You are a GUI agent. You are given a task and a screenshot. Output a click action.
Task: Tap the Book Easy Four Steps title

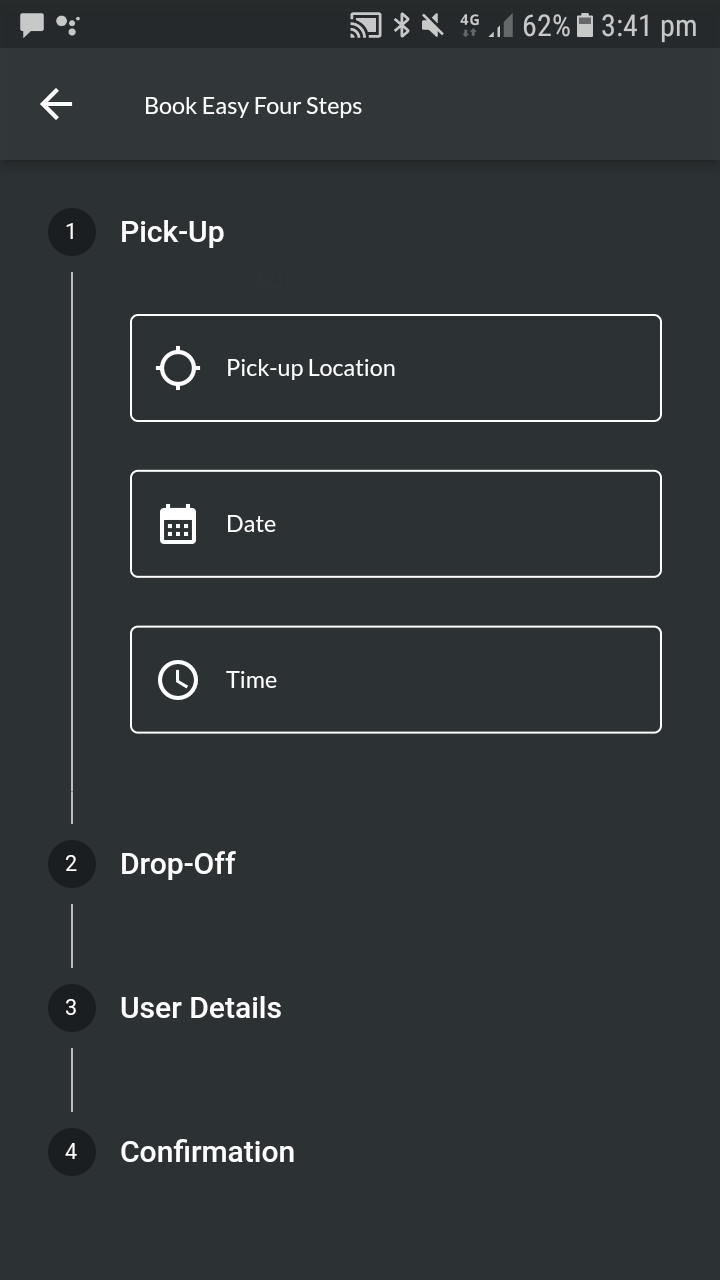[253, 106]
